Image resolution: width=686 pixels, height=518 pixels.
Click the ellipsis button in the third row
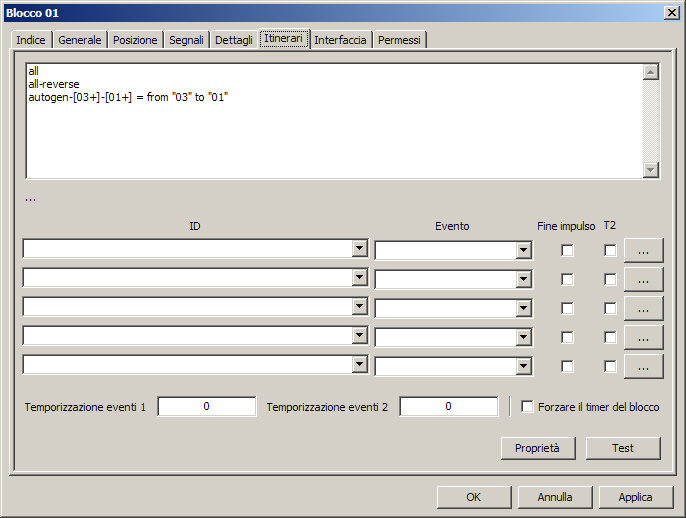click(x=643, y=308)
